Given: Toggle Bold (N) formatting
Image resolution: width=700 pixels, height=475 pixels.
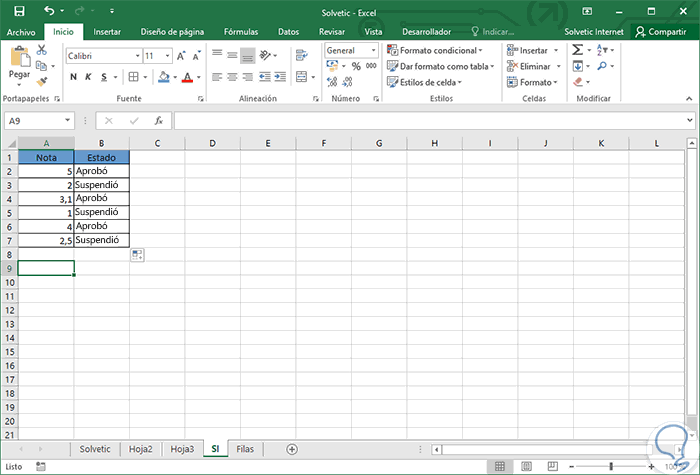Looking at the screenshot, I should coord(73,77).
